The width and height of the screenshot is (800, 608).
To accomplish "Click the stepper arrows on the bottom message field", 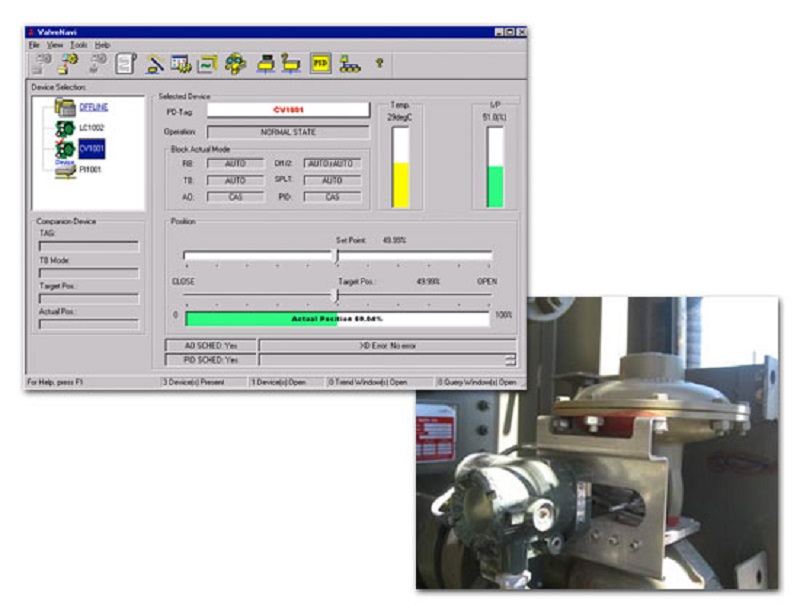I will [510, 360].
